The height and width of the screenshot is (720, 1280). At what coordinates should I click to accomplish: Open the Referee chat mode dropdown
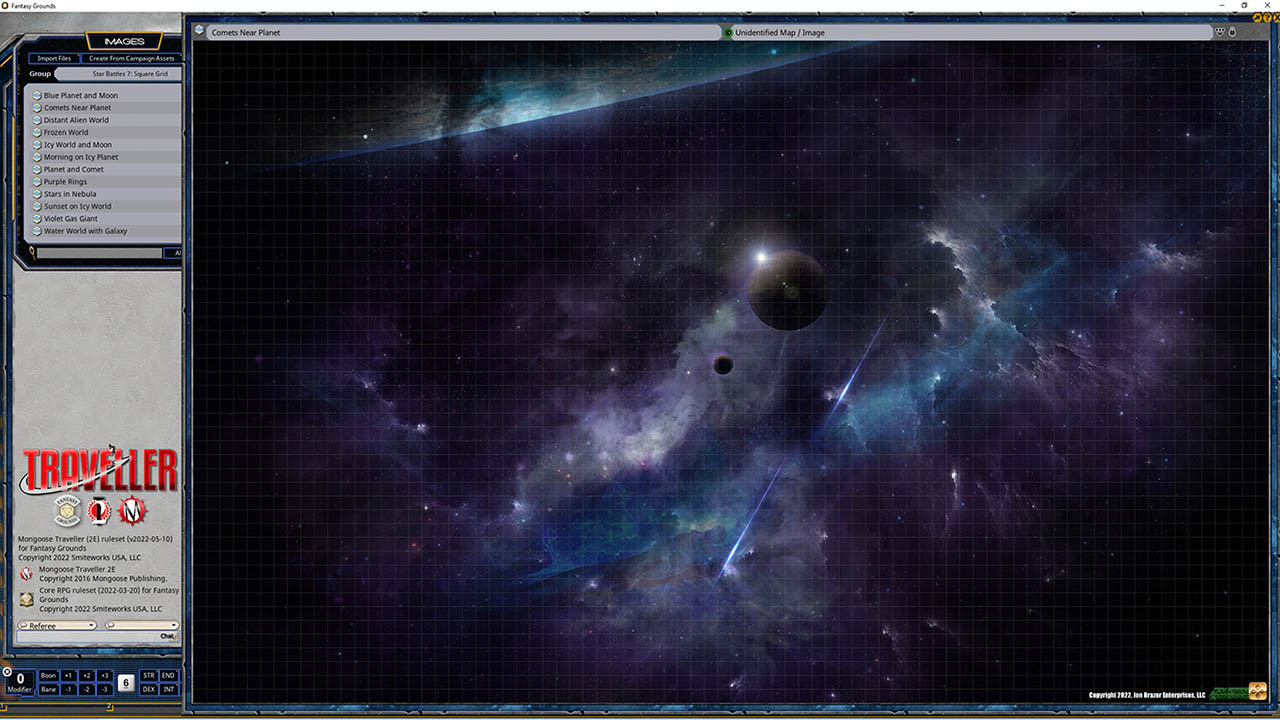tap(57, 624)
